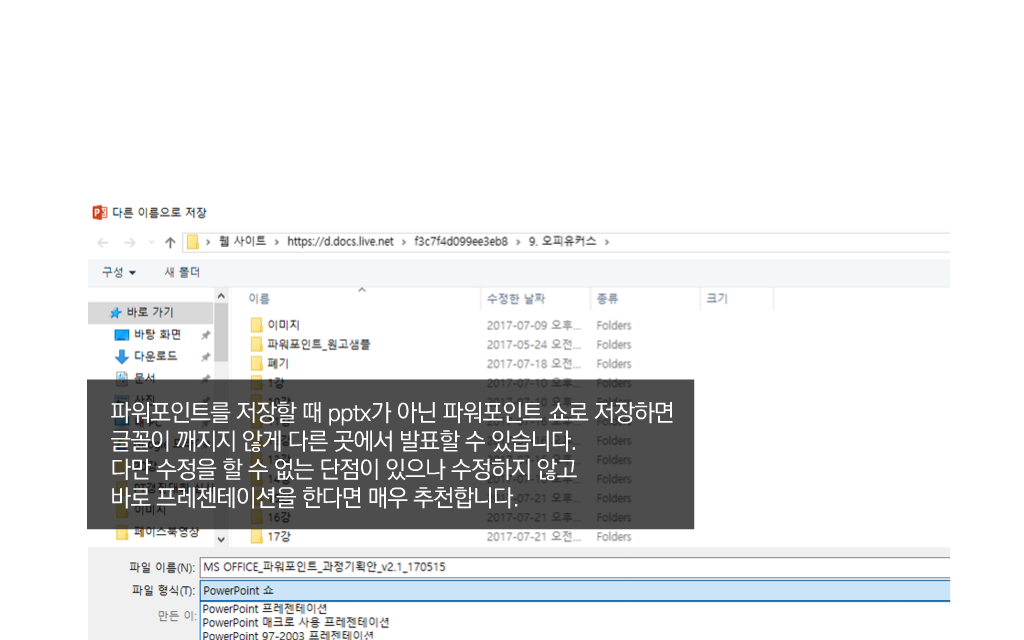The image size is (1024, 640).
Task: Go up one folder level
Action: [170, 242]
